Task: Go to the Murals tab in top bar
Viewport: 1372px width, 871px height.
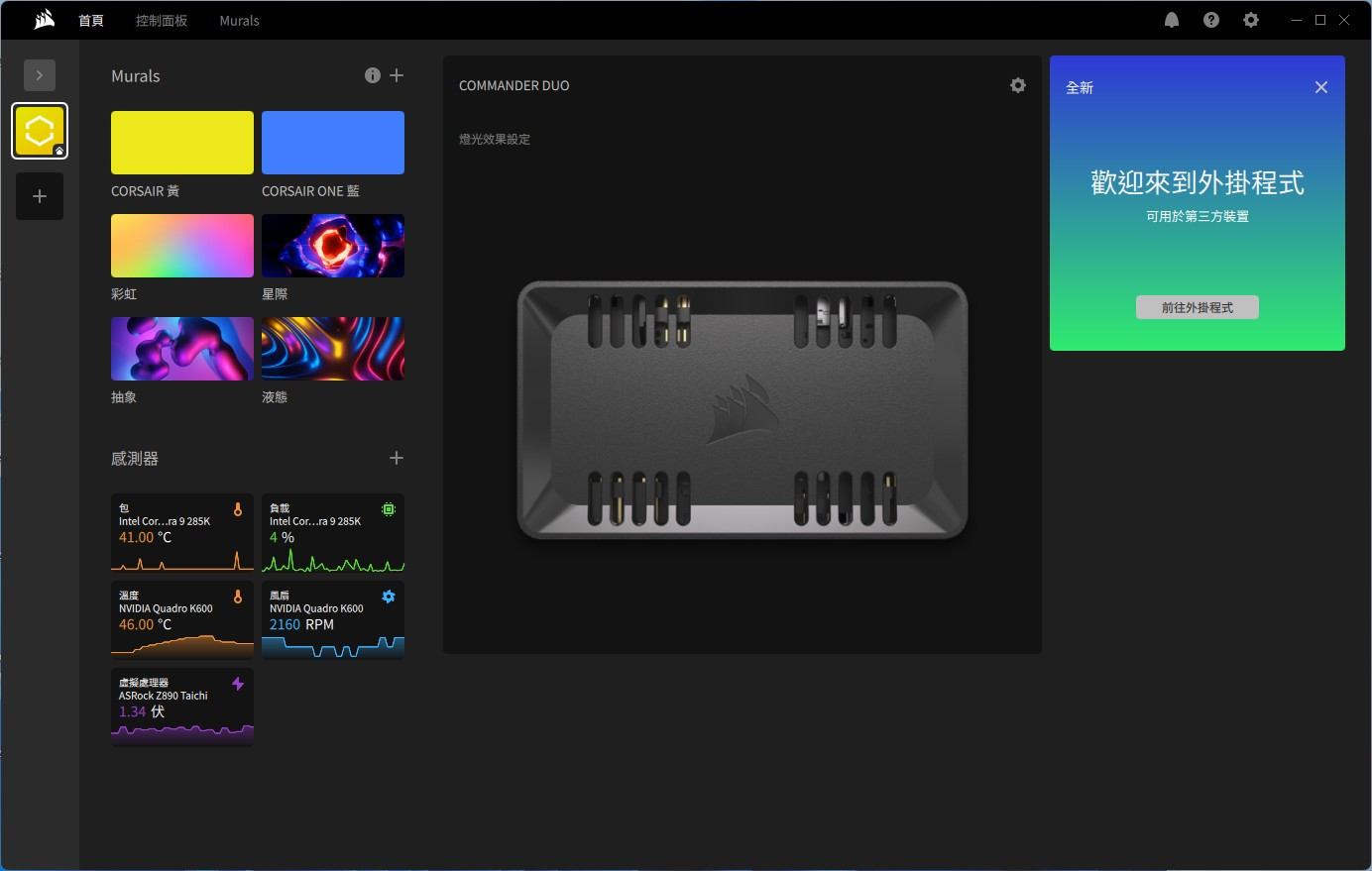Action: [239, 20]
